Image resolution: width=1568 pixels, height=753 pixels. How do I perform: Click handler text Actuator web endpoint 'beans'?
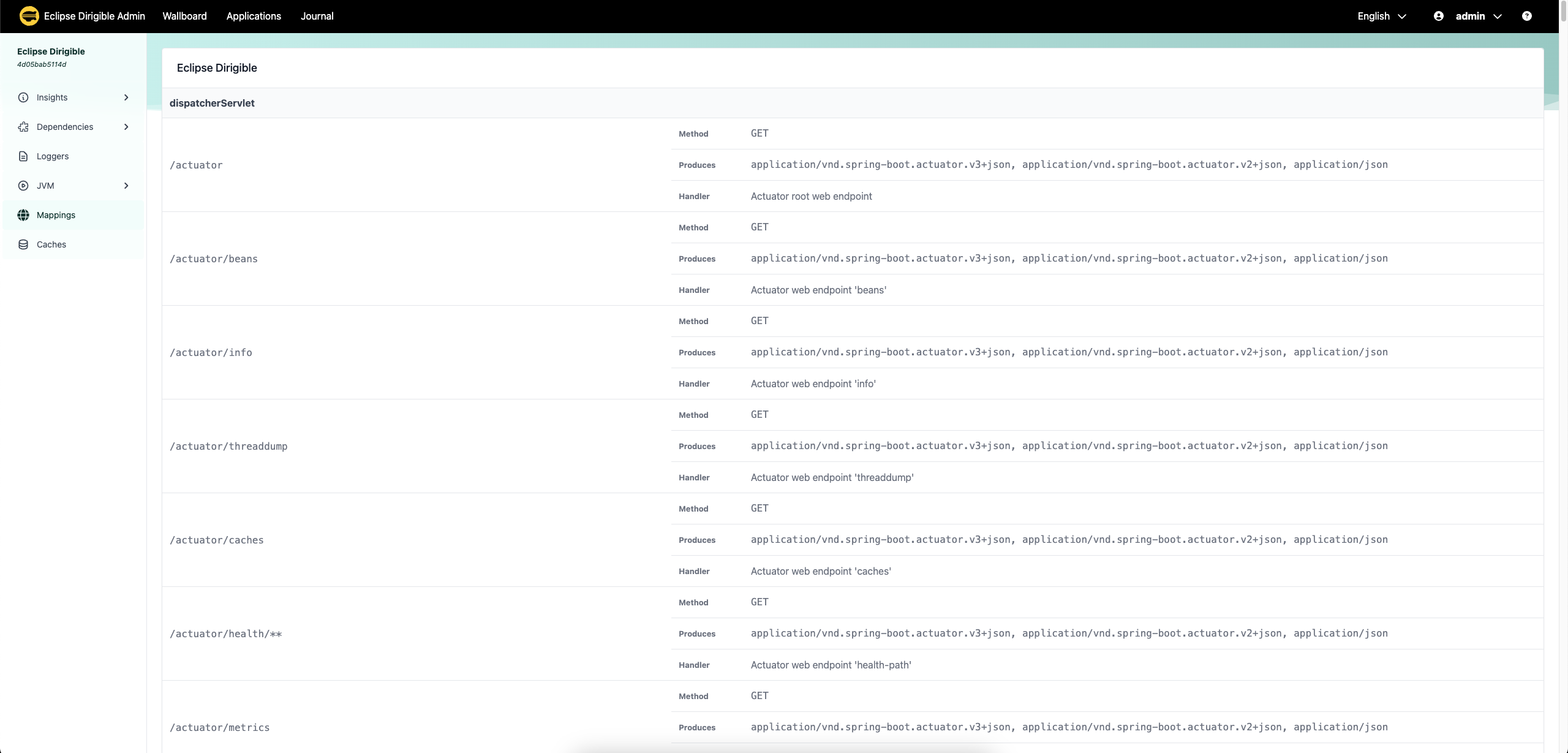click(818, 290)
